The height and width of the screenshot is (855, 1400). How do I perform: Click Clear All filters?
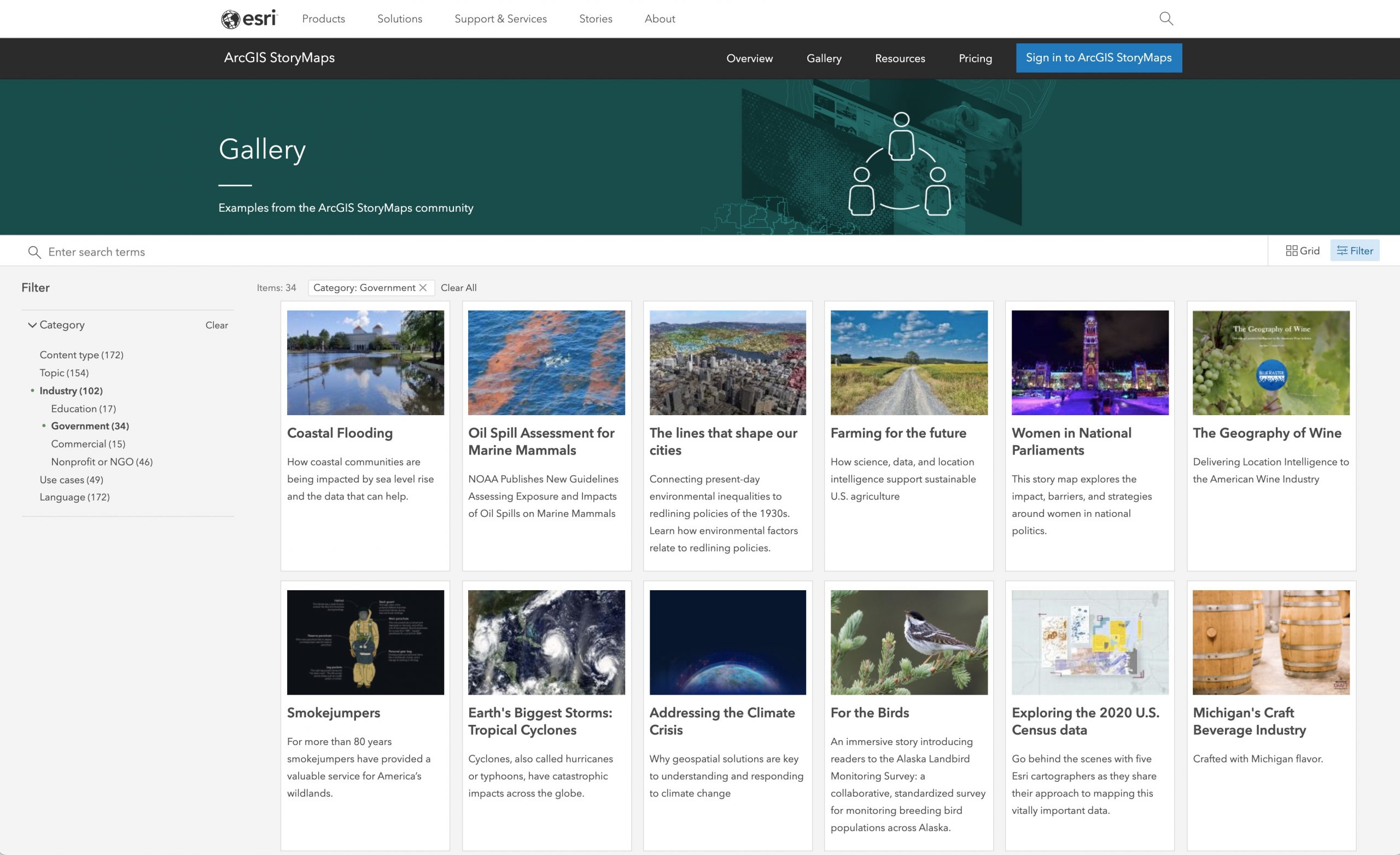[x=458, y=288]
